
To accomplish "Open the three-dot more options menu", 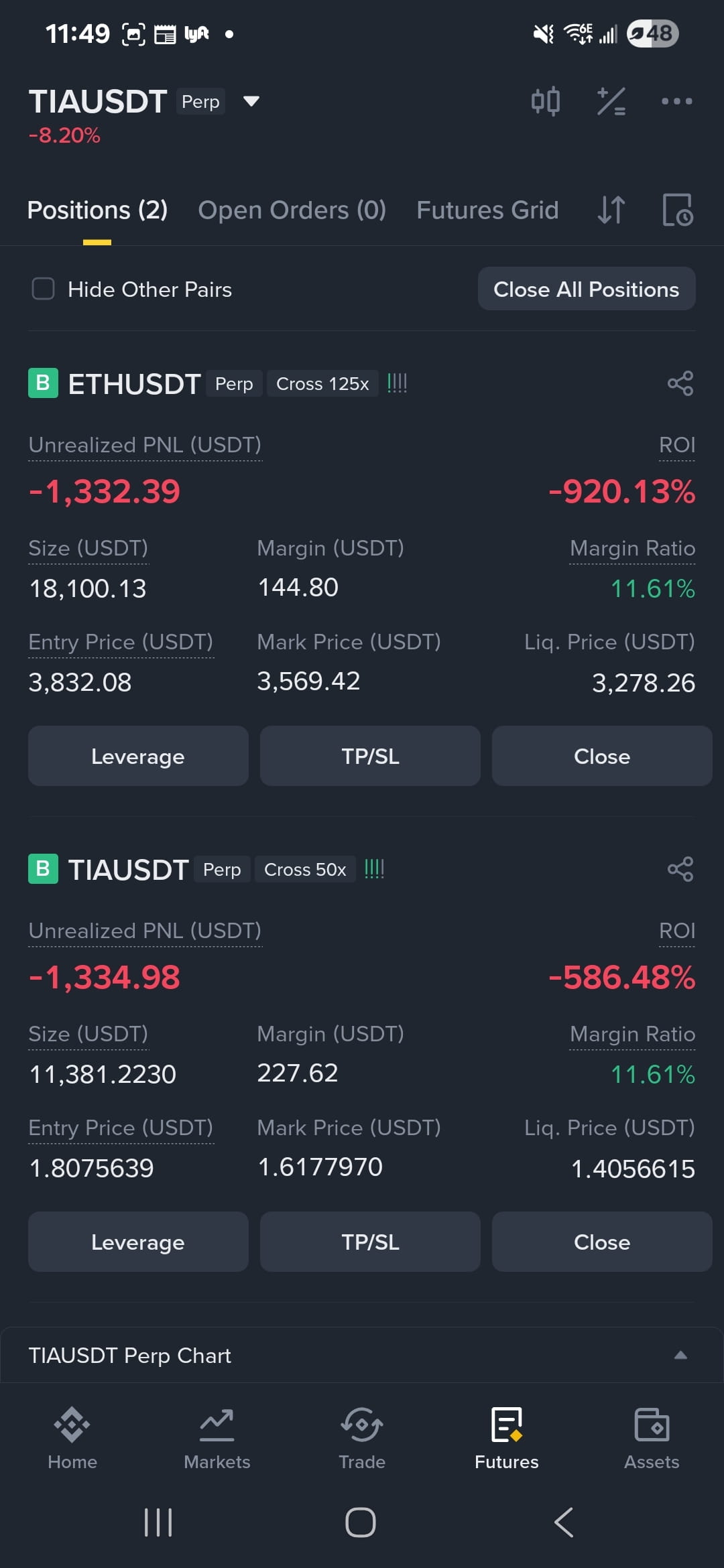I will 676,101.
